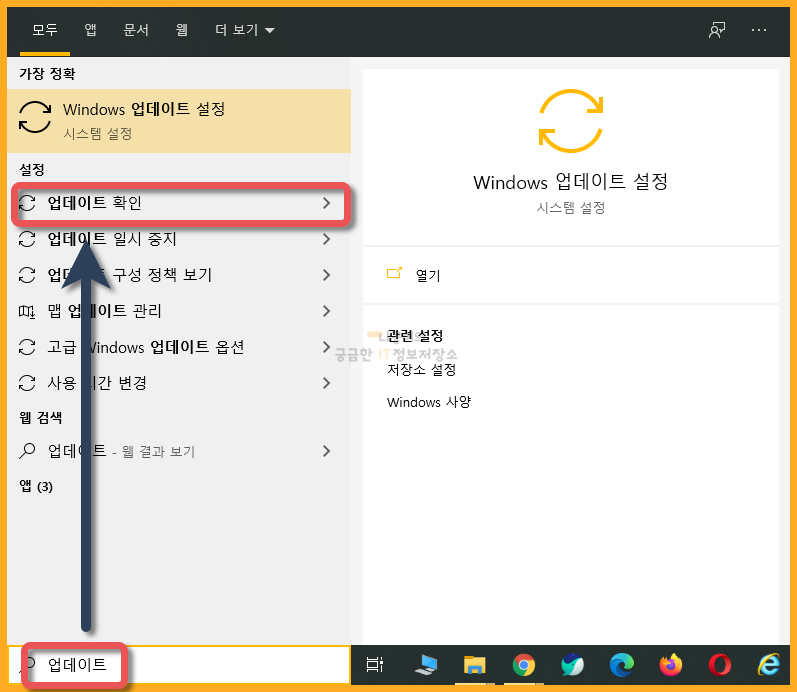Switch to the 앱 tab
The width and height of the screenshot is (797, 692).
[x=90, y=30]
